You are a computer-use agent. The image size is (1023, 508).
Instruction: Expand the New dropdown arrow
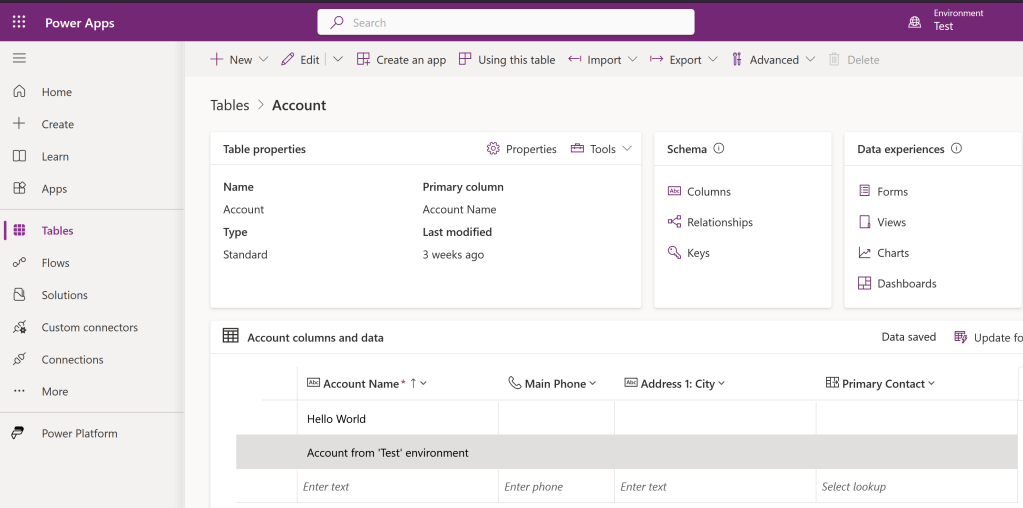click(264, 60)
